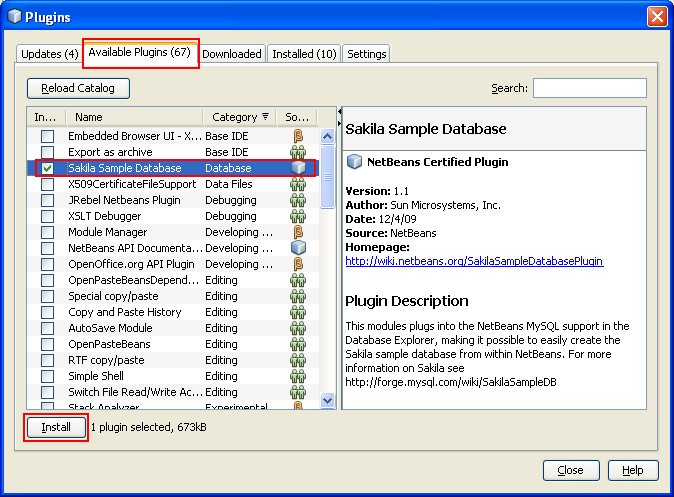Check the JRebel Netbeans Plugin install box
Viewport: 674px width, 497px height.
(48, 200)
